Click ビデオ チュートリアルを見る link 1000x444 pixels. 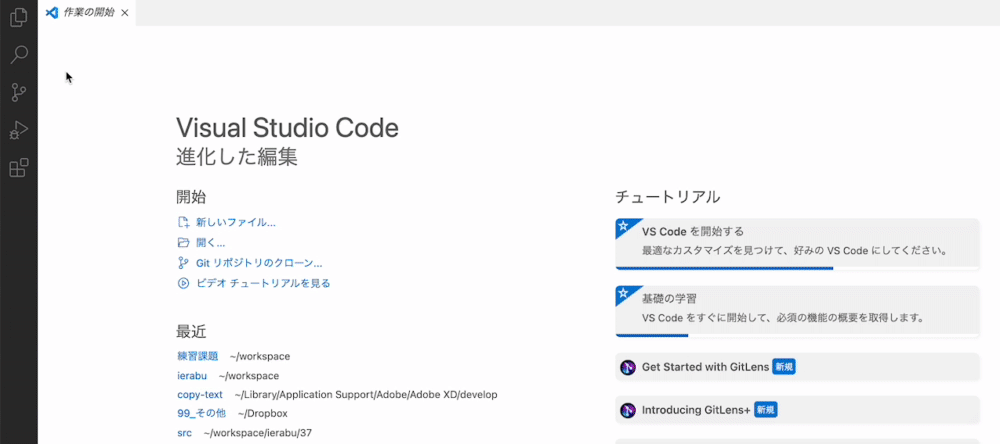[x=263, y=283]
